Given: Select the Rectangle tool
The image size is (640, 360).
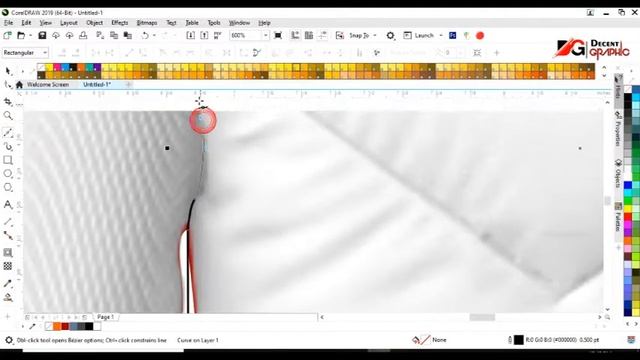Looking at the screenshot, I should [x=8, y=160].
